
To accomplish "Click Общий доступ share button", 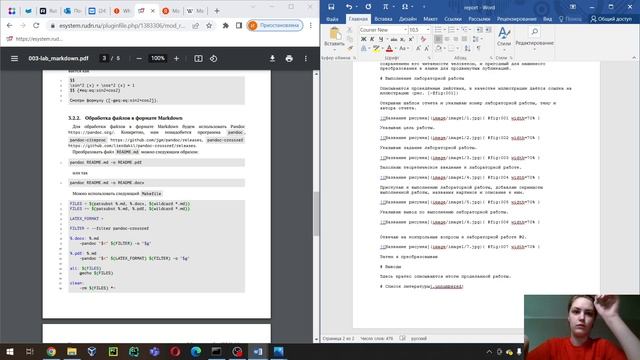I will click(x=611, y=19).
